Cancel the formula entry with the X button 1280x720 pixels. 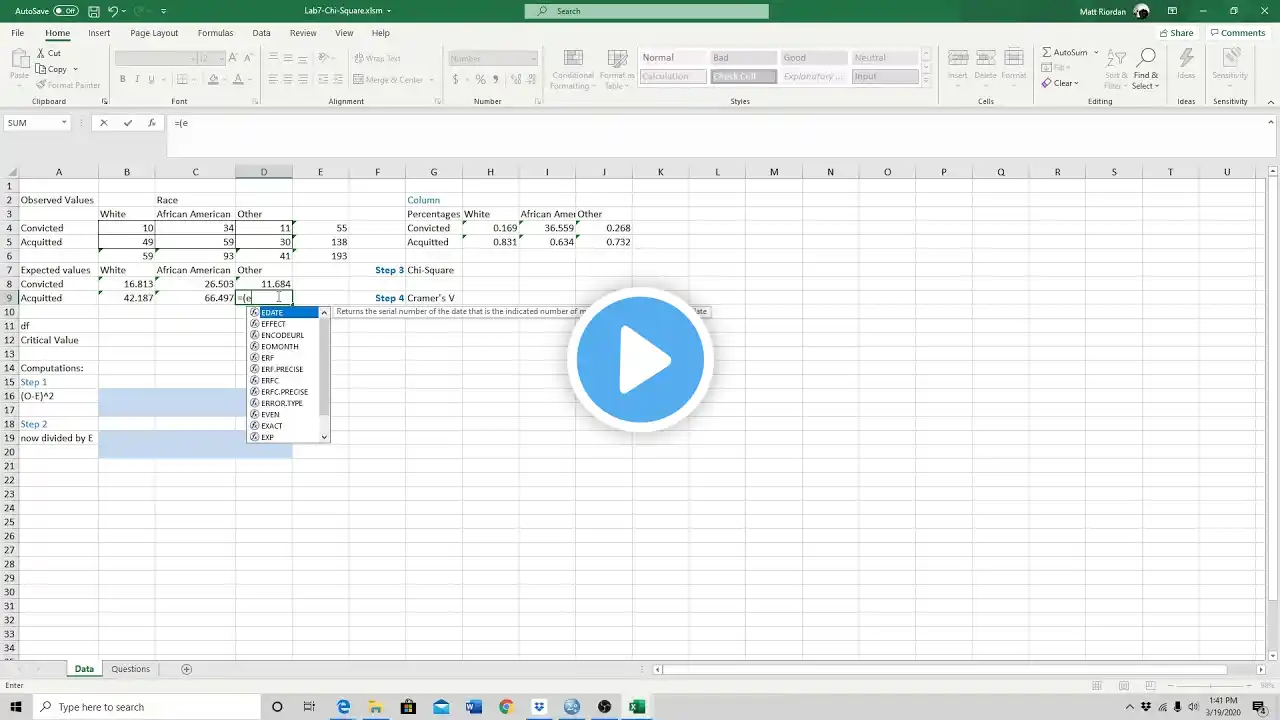click(x=103, y=123)
